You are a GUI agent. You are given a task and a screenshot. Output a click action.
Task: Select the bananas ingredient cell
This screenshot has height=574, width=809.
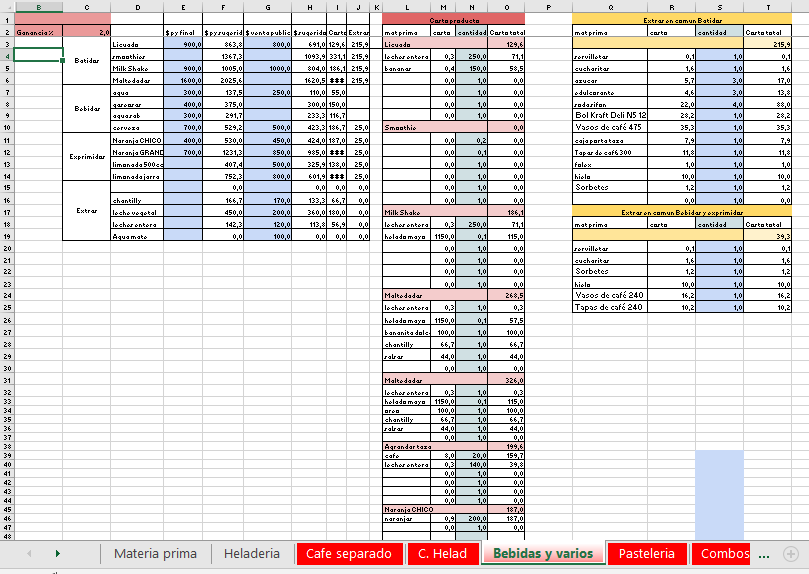407,68
